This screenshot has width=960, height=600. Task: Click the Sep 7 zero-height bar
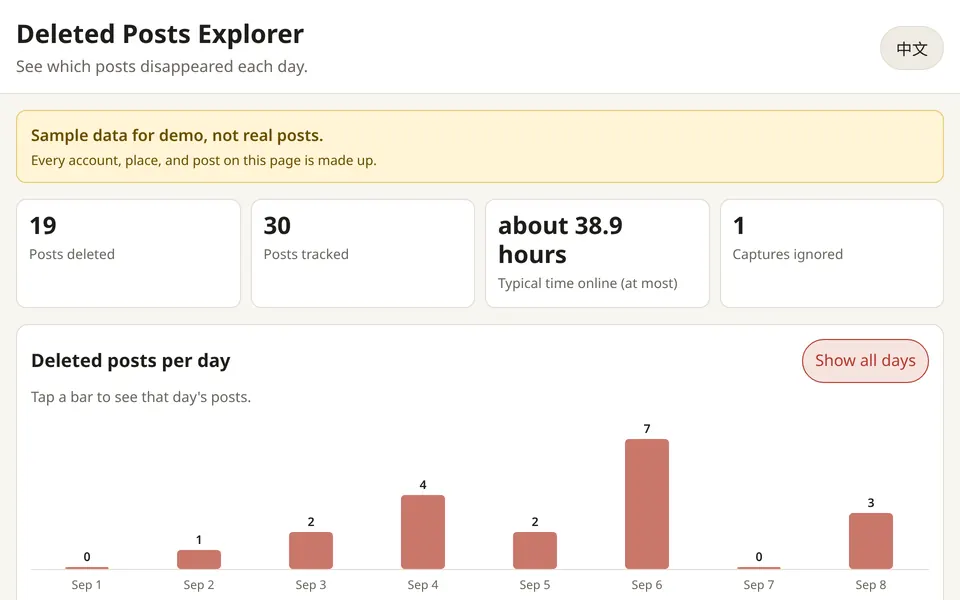(759, 568)
